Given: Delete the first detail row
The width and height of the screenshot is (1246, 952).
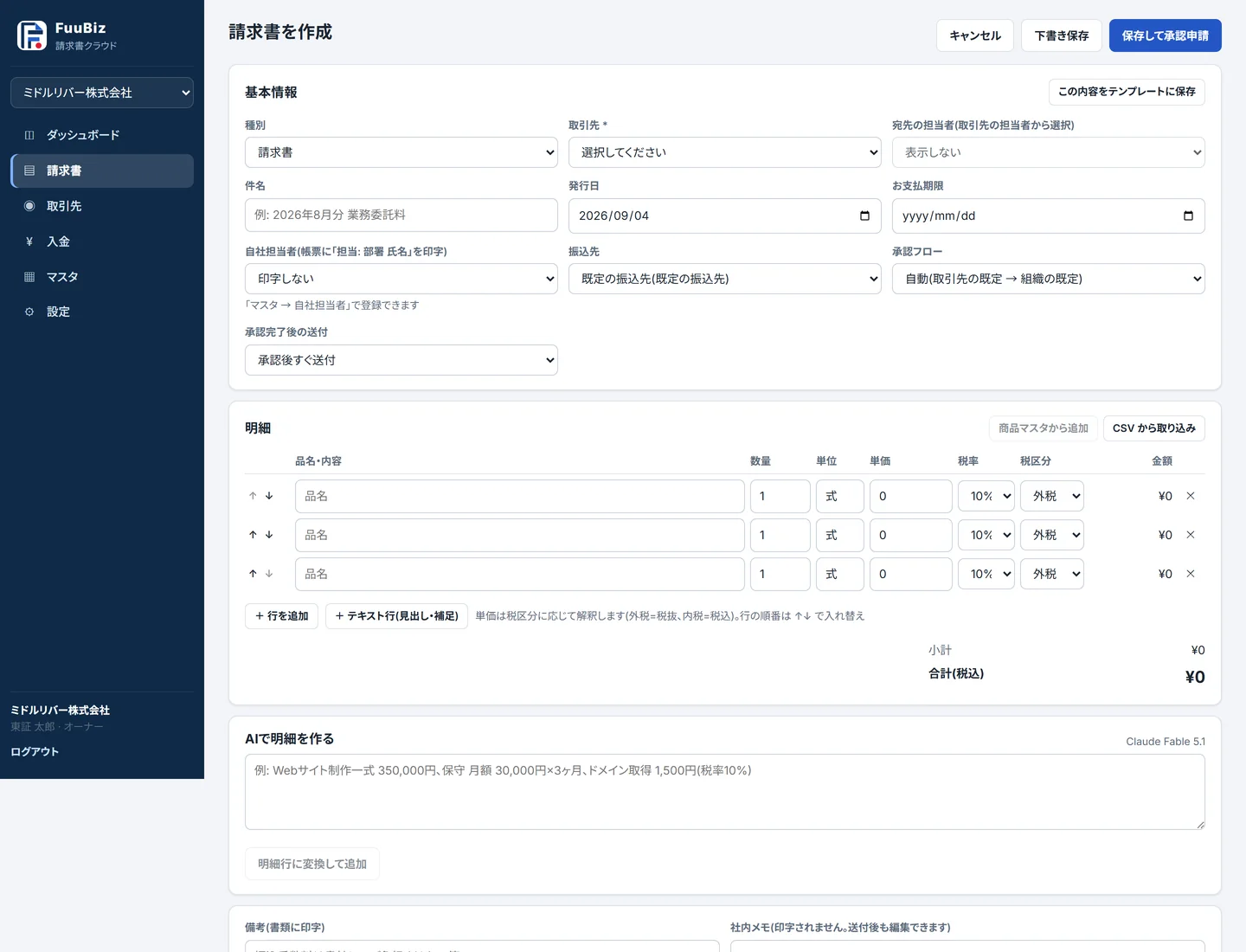Looking at the screenshot, I should 1191,496.
